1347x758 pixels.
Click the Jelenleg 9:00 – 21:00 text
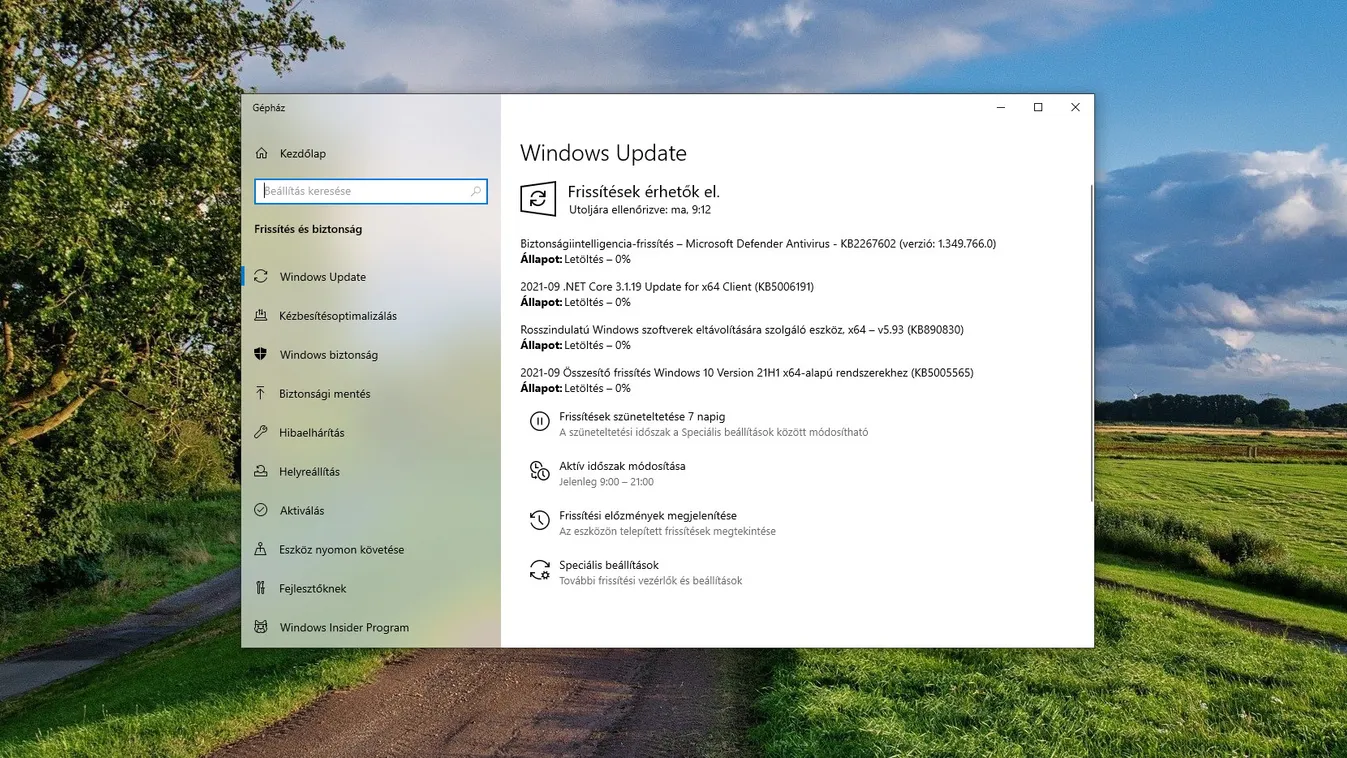tap(606, 482)
